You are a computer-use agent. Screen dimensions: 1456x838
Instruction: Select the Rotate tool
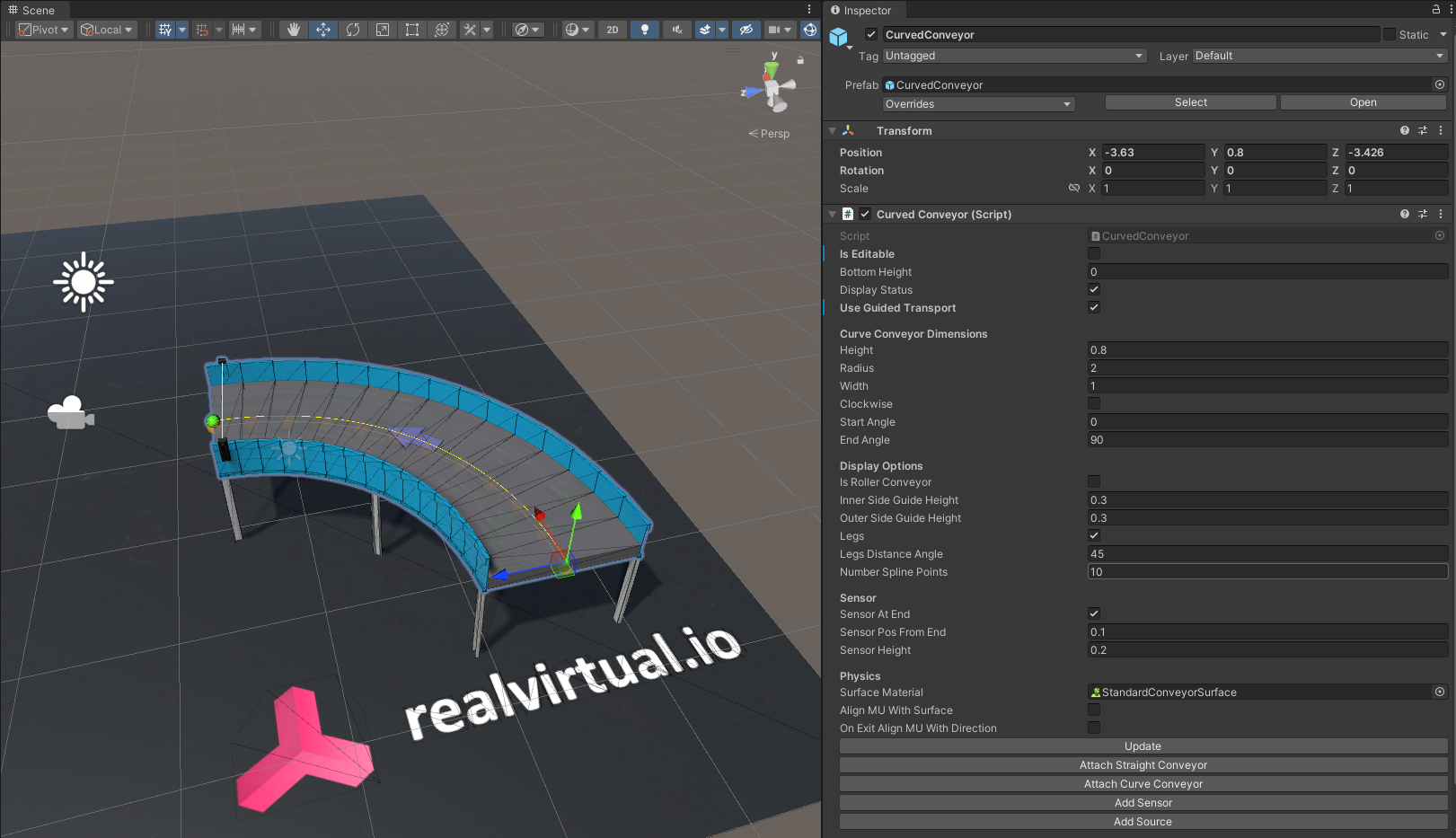353,30
